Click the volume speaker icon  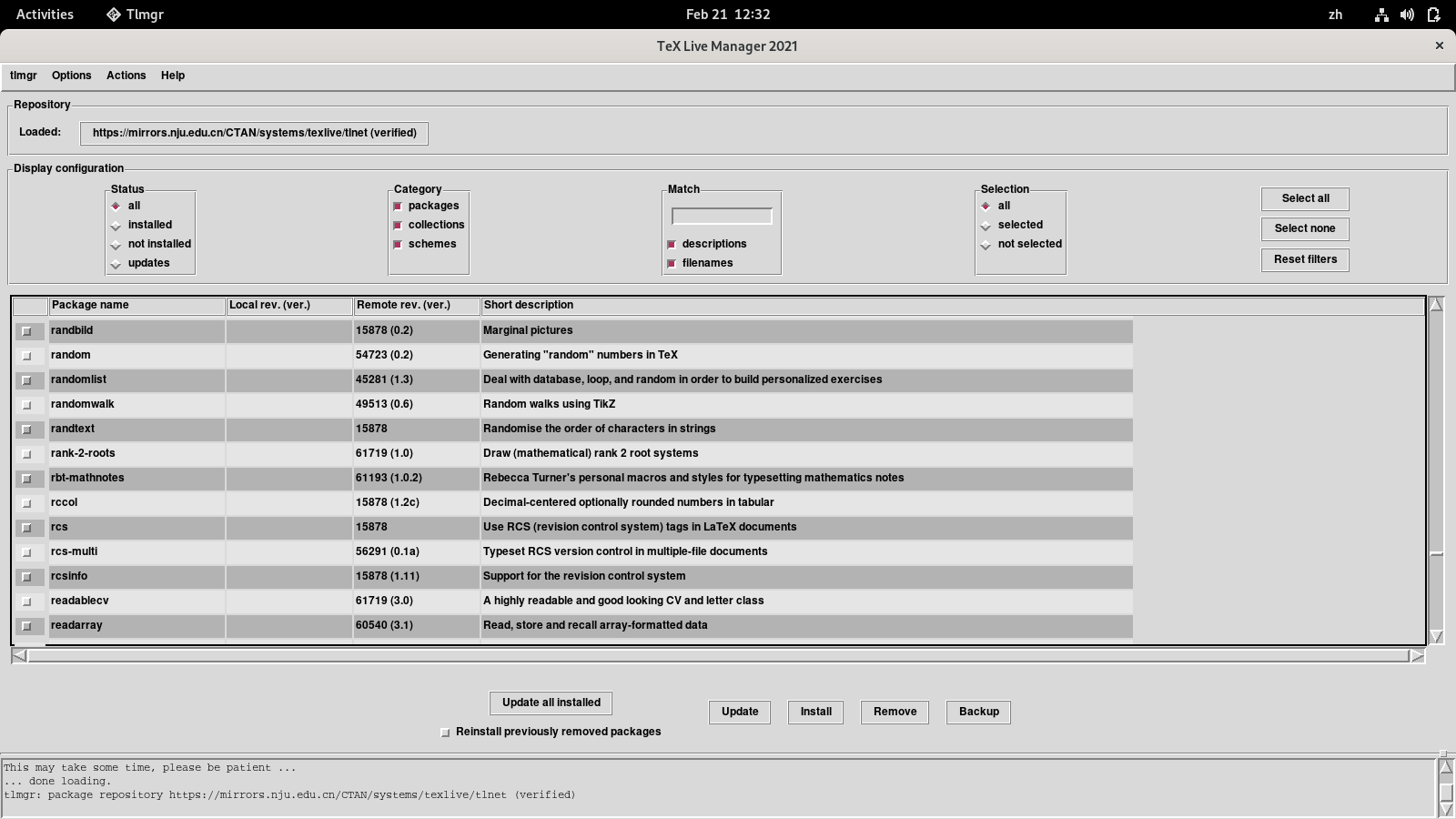tap(1407, 15)
